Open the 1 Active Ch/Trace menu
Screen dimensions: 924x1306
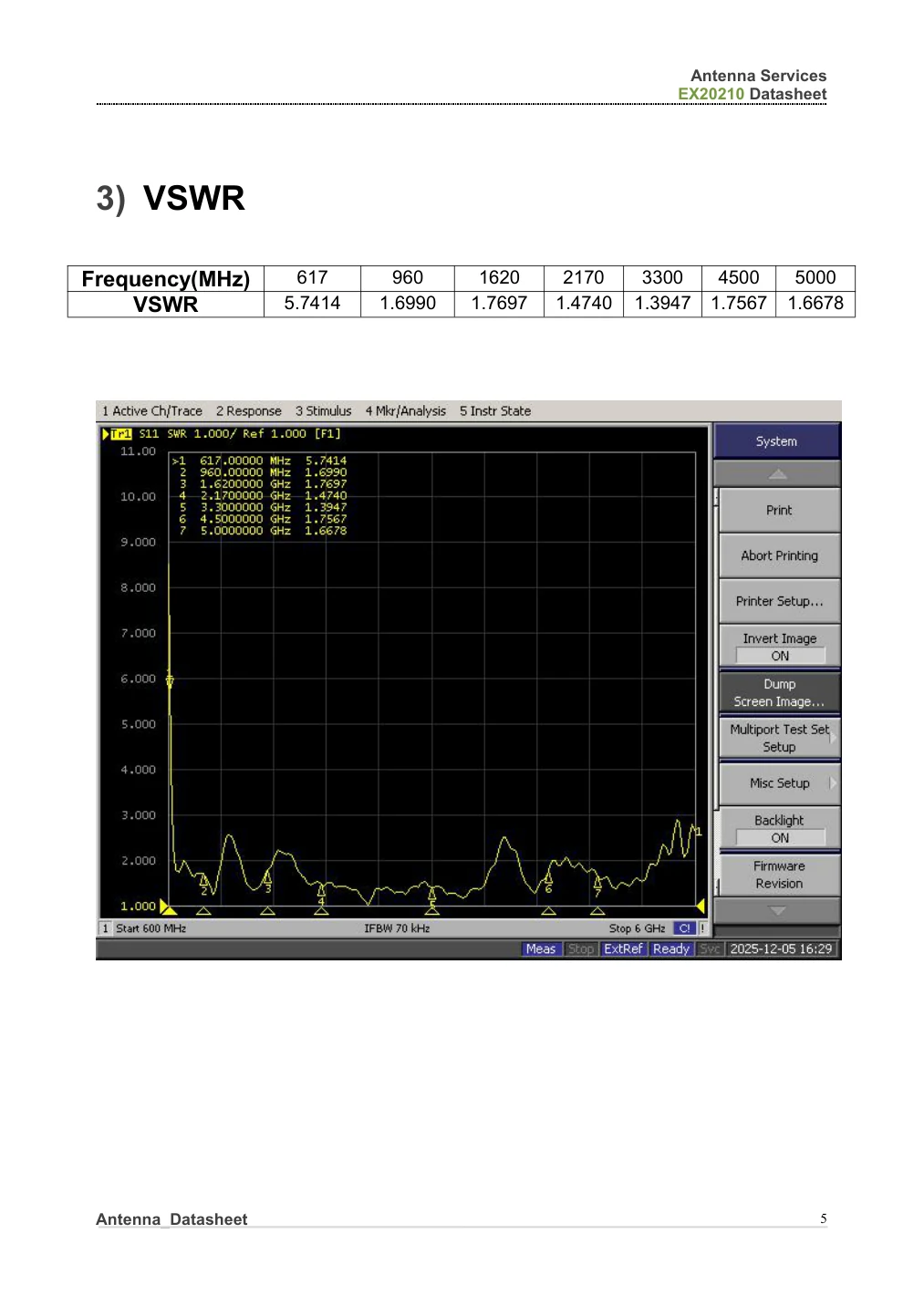click(x=152, y=411)
